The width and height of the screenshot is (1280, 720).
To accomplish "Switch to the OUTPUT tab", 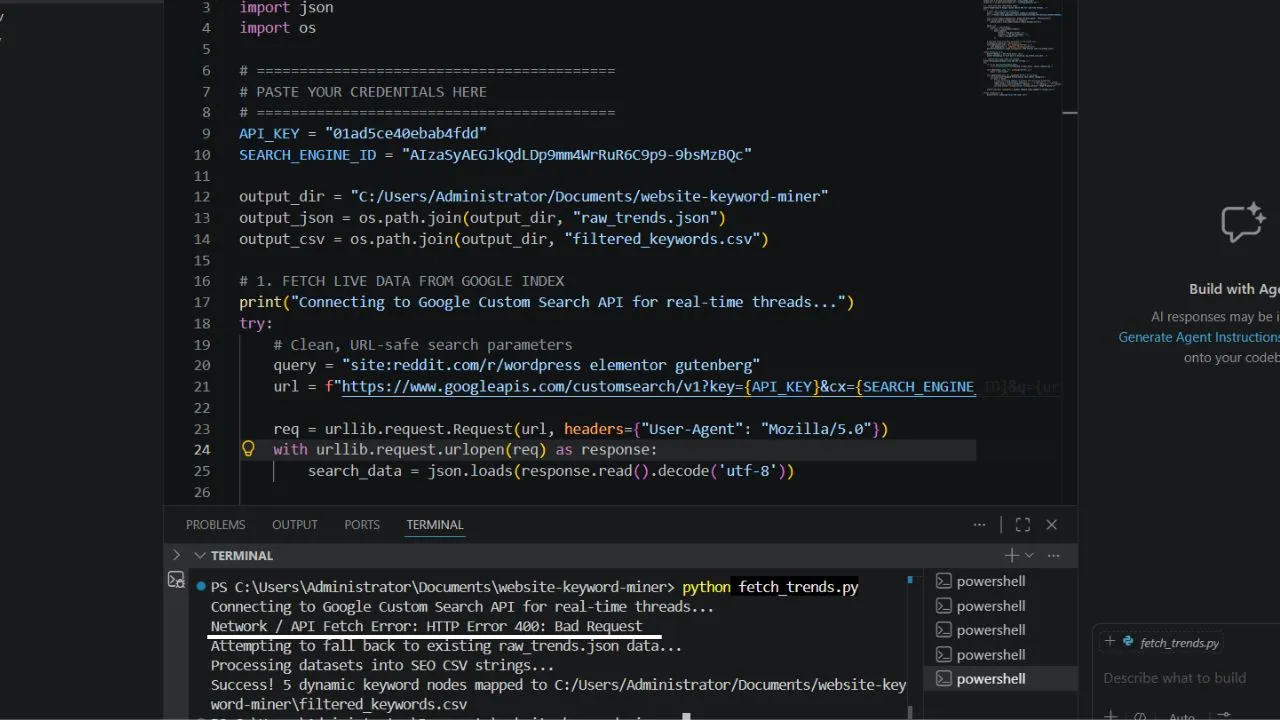I will 294,525.
